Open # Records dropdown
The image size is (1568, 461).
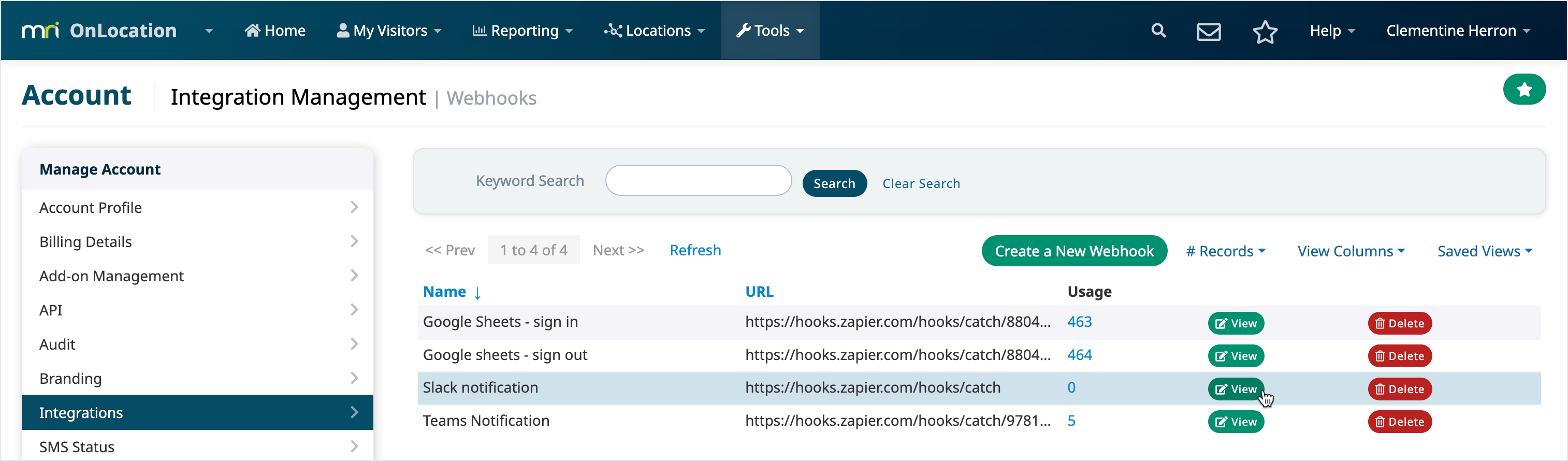pos(1225,251)
